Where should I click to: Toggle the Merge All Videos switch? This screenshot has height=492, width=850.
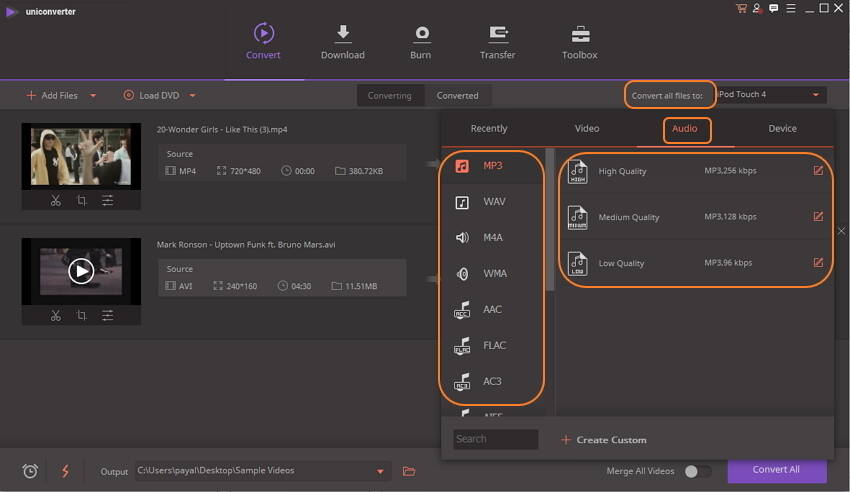click(698, 471)
